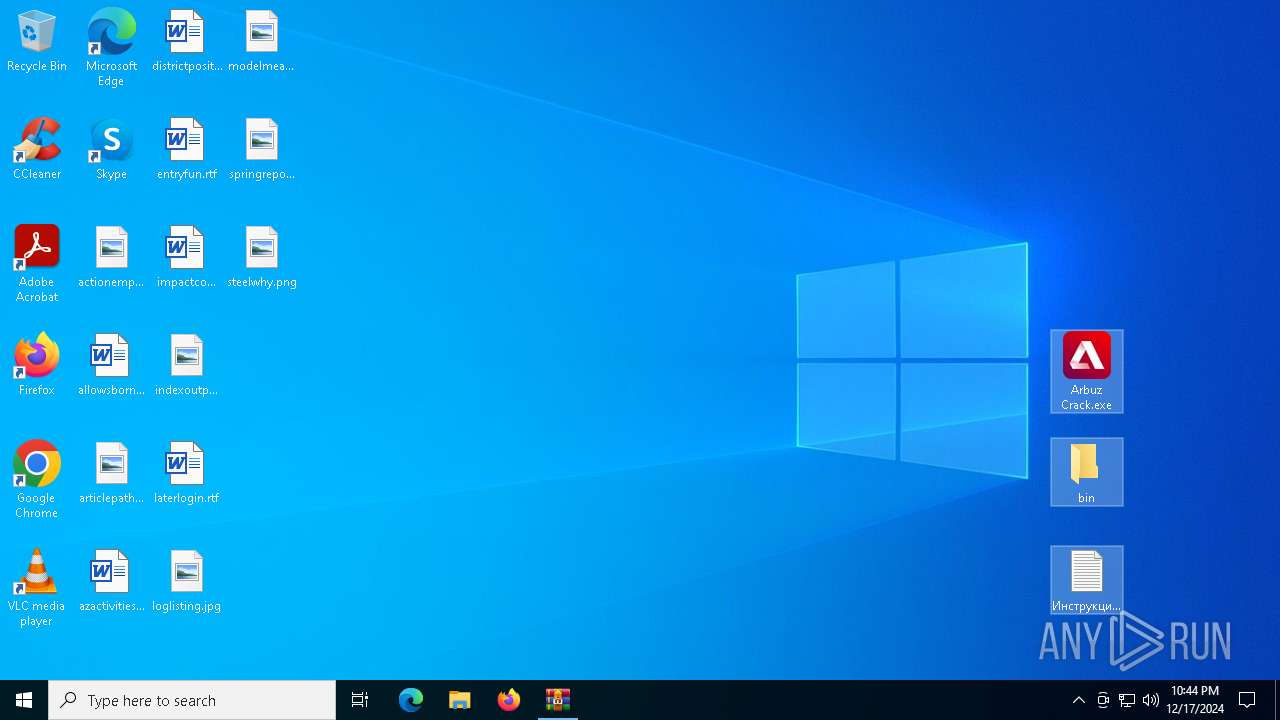This screenshot has width=1280, height=720.
Task: Click the meet now tray icon
Action: pyautogui.click(x=1103, y=700)
